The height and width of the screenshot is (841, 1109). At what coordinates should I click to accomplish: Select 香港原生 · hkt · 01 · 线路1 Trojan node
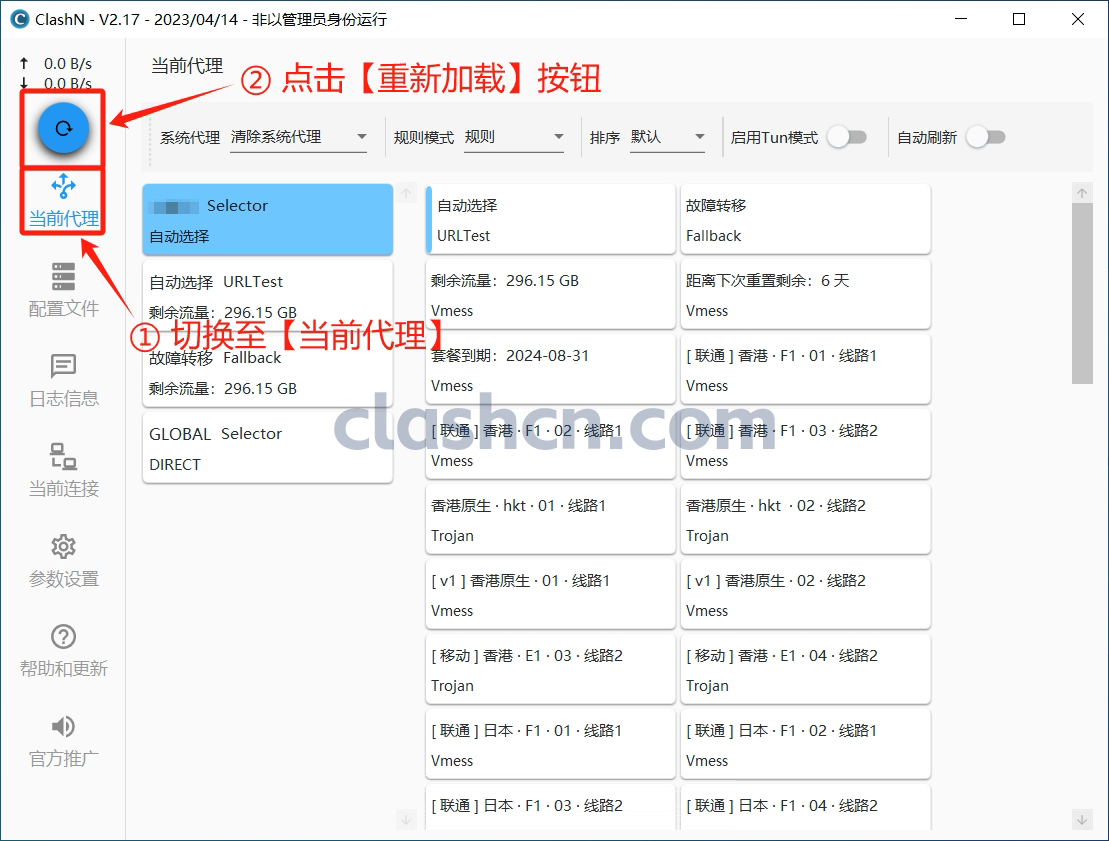point(550,519)
